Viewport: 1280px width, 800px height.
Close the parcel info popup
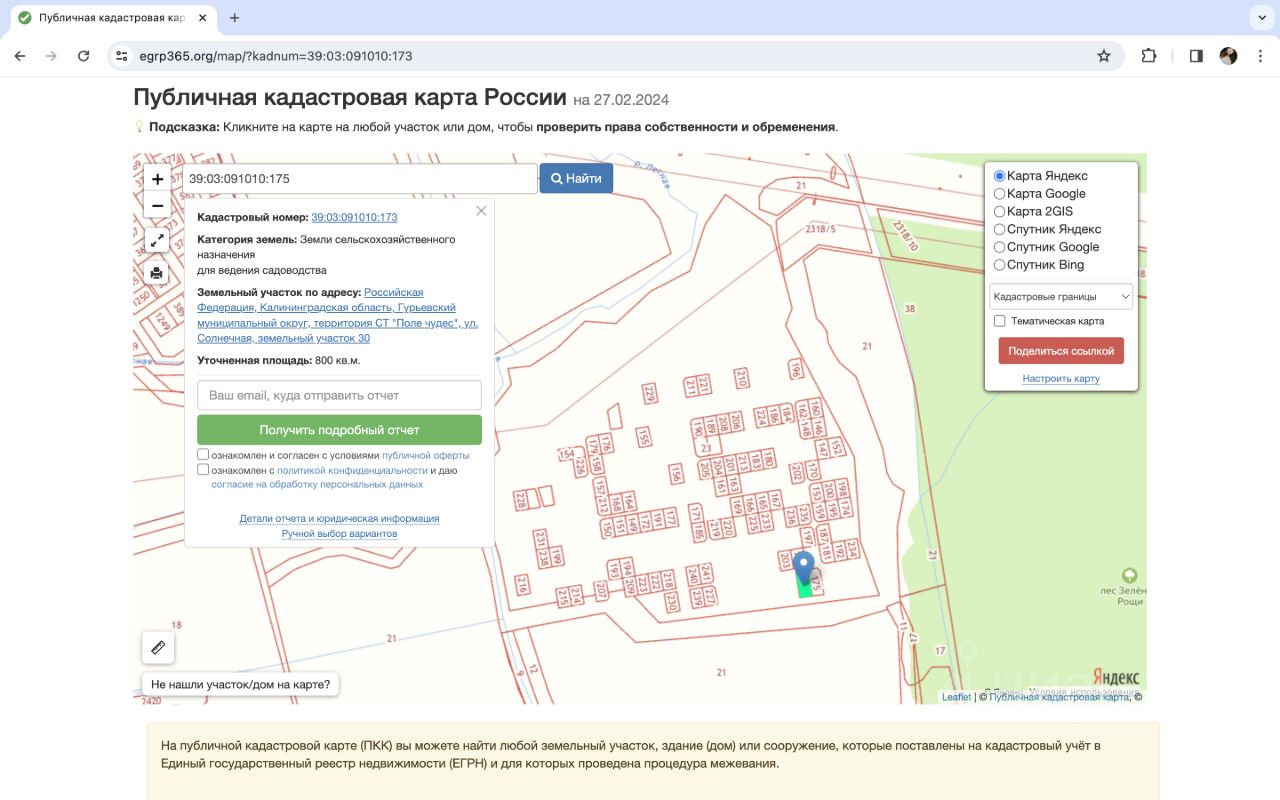click(x=481, y=211)
